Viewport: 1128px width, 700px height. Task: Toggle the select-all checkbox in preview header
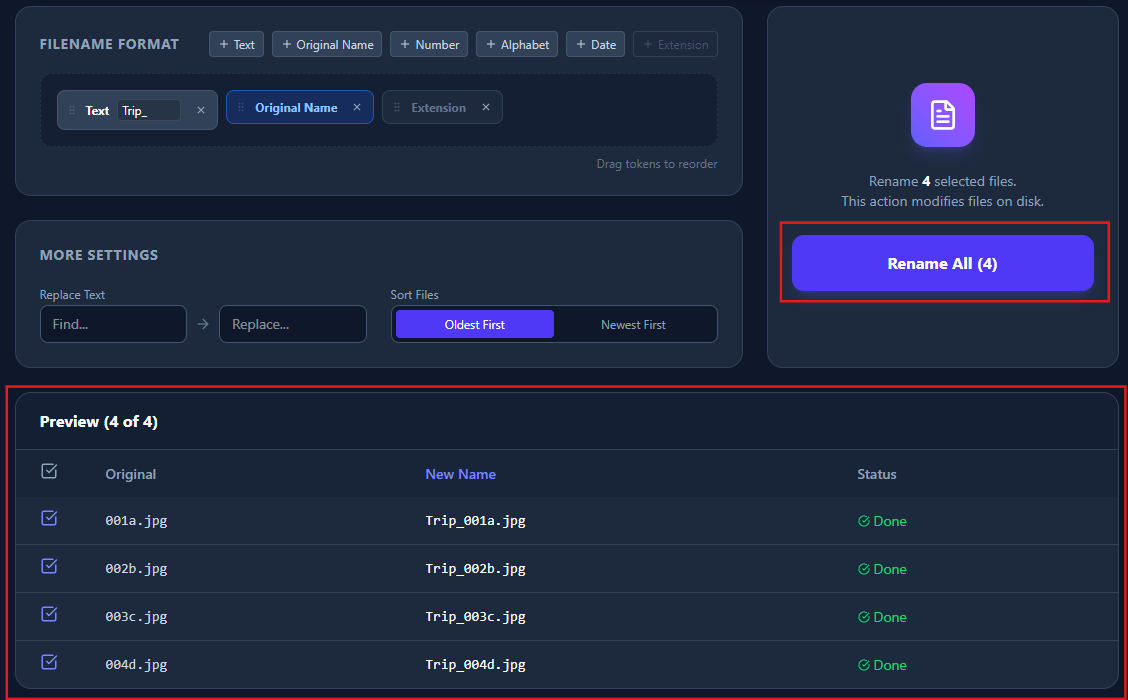pyautogui.click(x=49, y=471)
